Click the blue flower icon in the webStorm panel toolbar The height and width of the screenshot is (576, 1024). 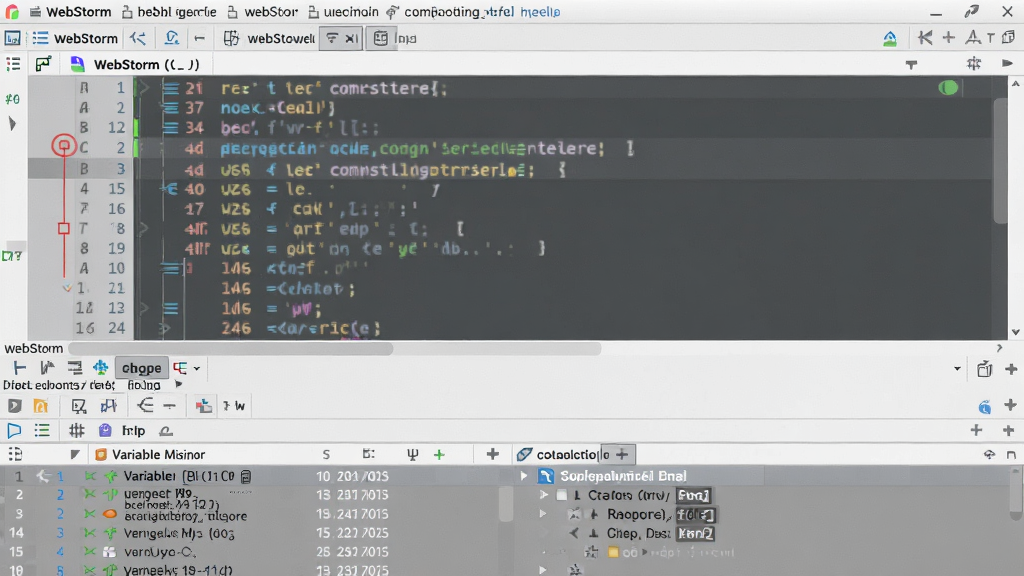(x=101, y=368)
